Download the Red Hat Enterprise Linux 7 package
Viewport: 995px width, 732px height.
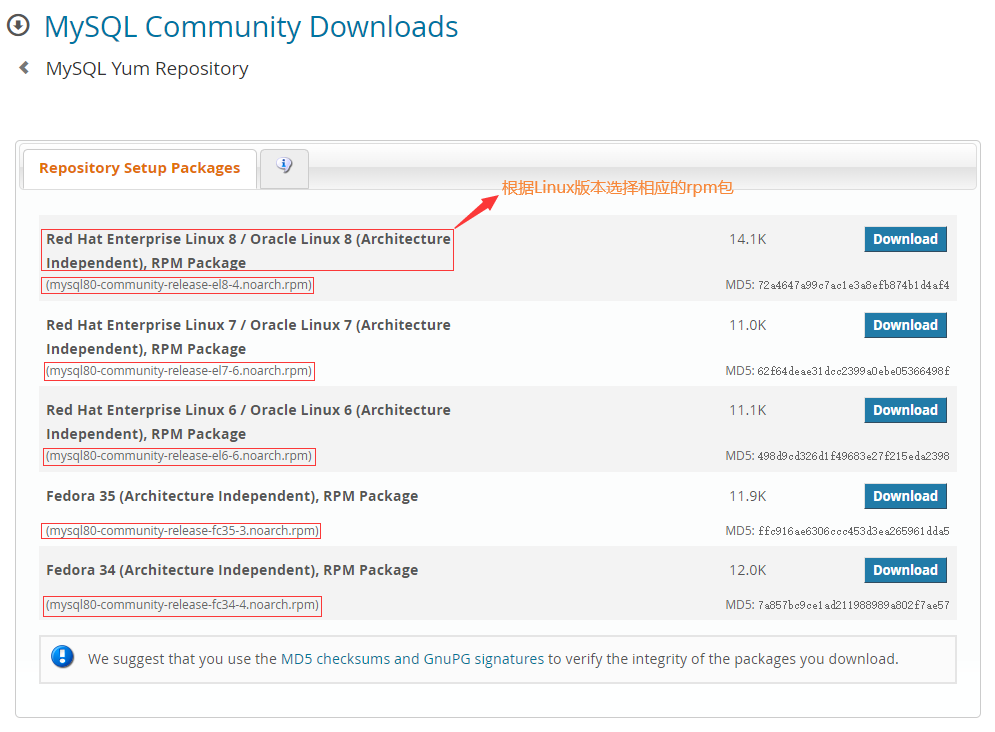click(x=905, y=325)
